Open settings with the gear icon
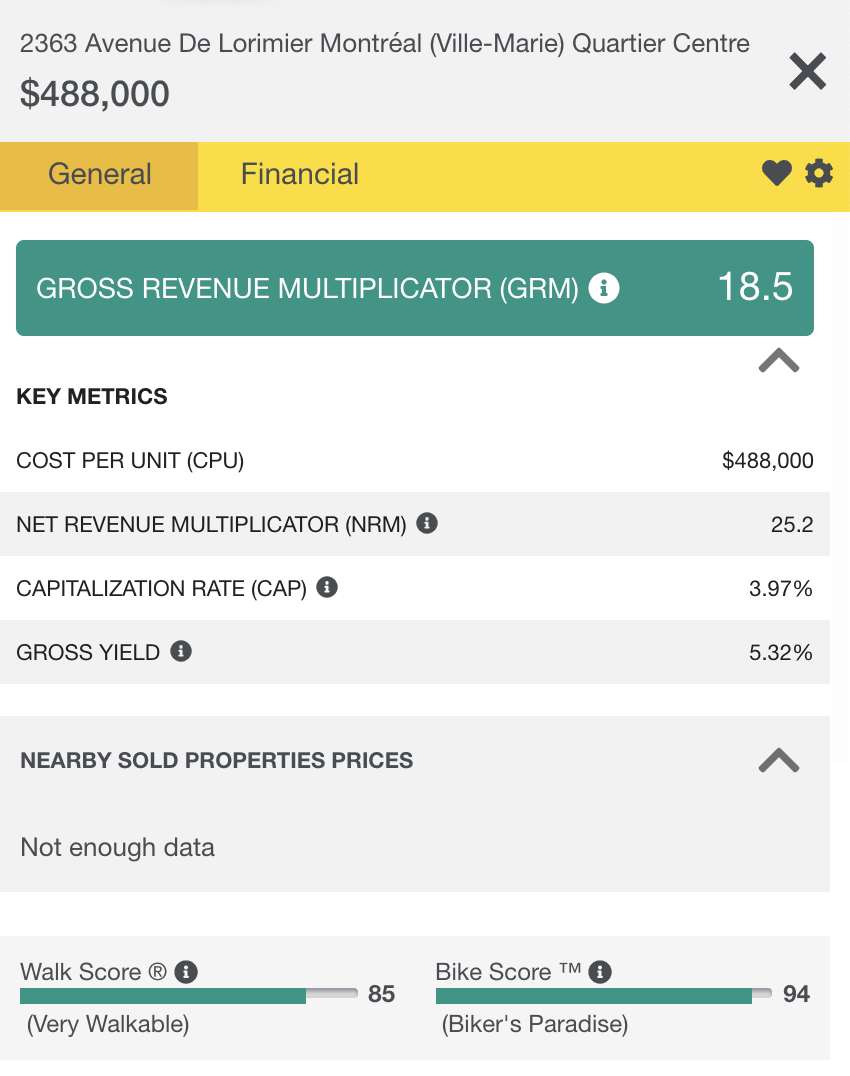 coord(819,174)
